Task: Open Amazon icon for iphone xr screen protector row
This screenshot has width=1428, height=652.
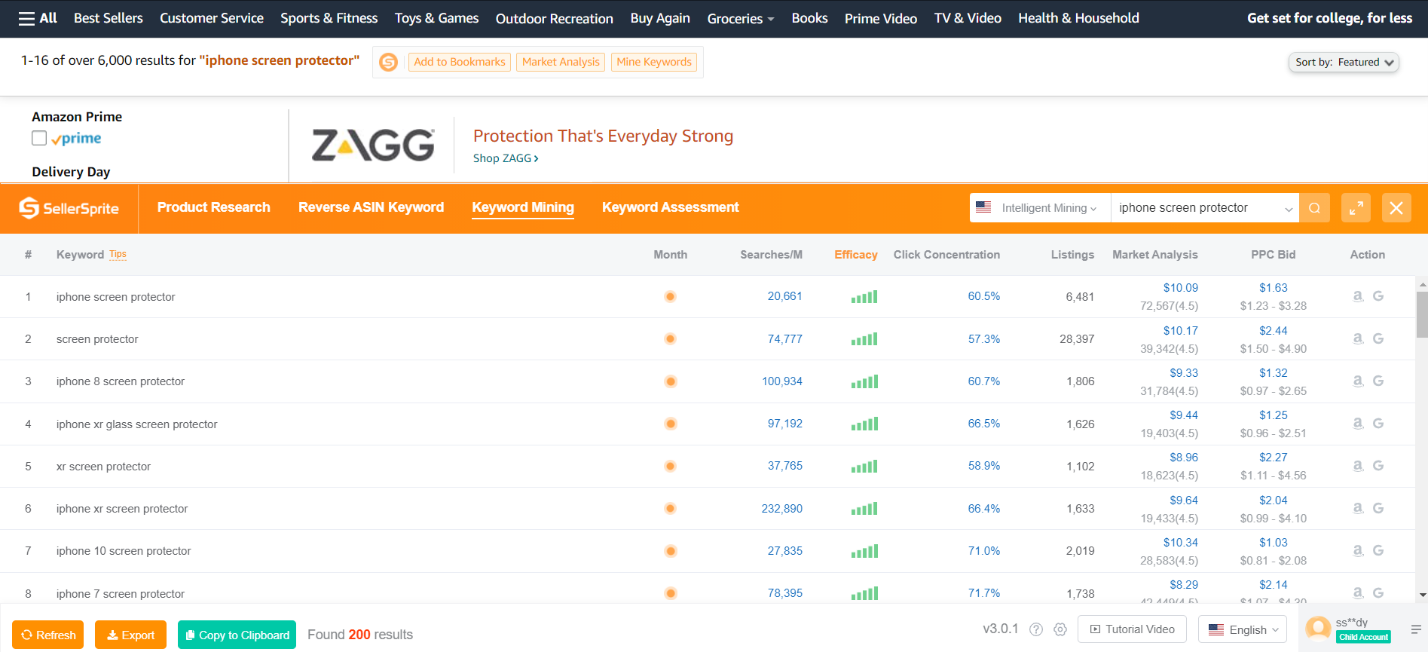Action: tap(1358, 508)
